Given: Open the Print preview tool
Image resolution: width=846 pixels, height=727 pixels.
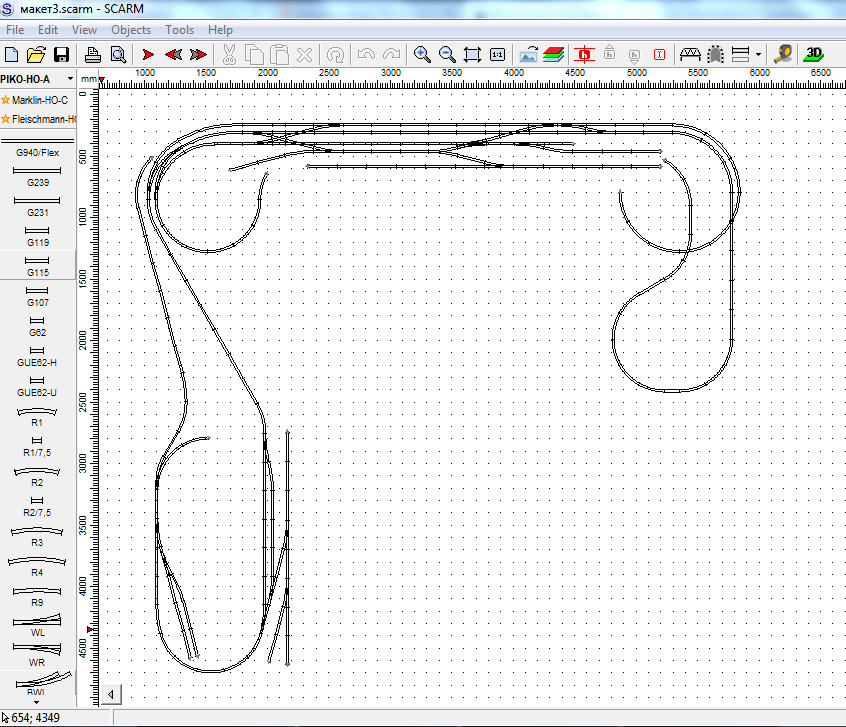Looking at the screenshot, I should tap(118, 54).
